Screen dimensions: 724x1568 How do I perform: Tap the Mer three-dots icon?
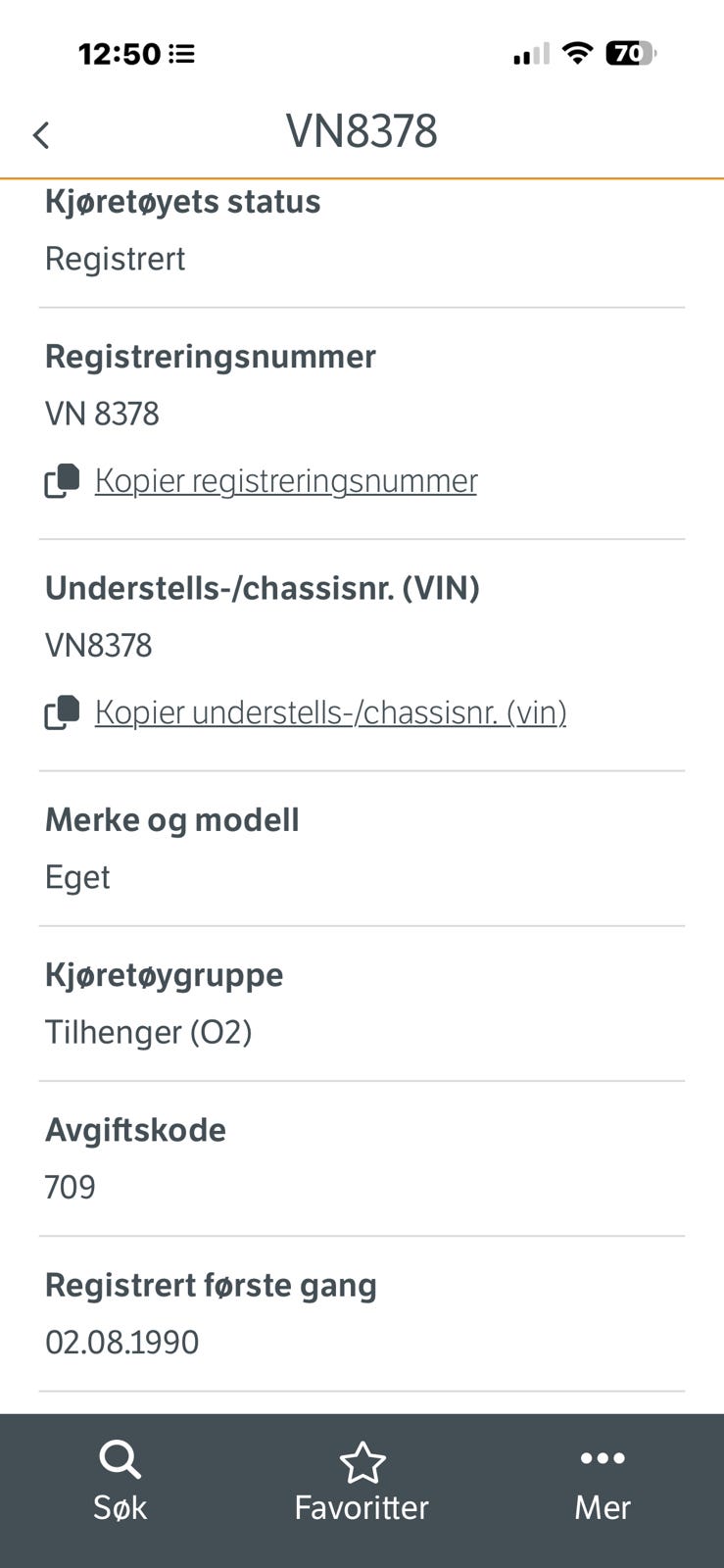click(x=602, y=1458)
